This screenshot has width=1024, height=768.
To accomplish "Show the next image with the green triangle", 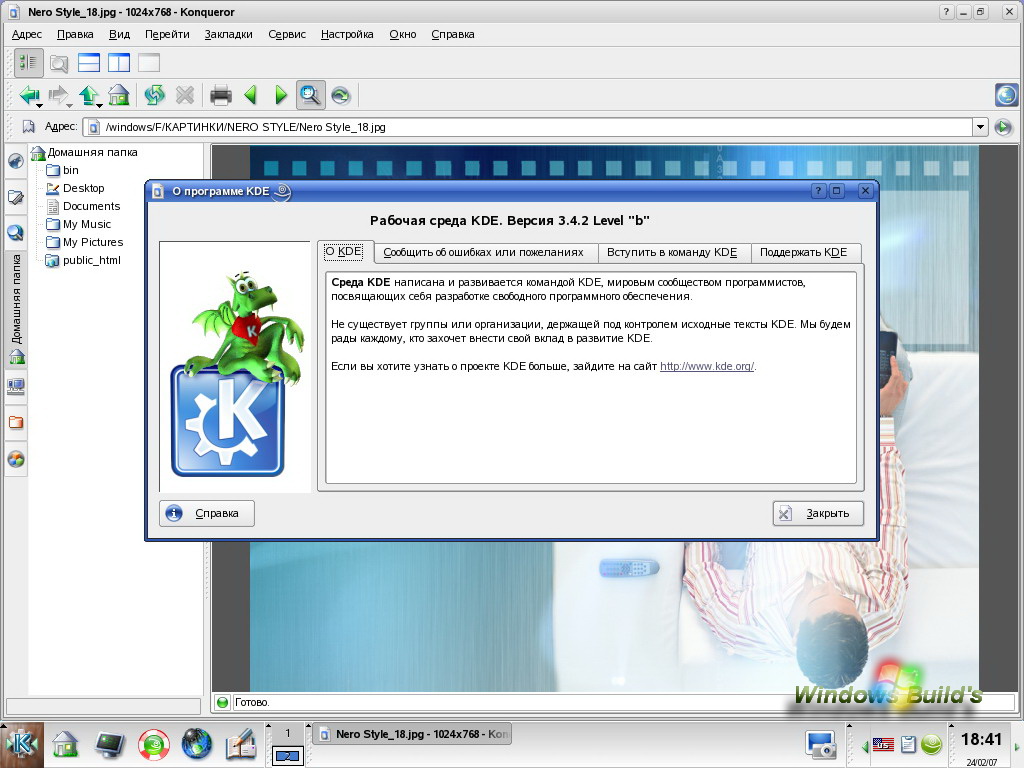I will click(x=280, y=95).
